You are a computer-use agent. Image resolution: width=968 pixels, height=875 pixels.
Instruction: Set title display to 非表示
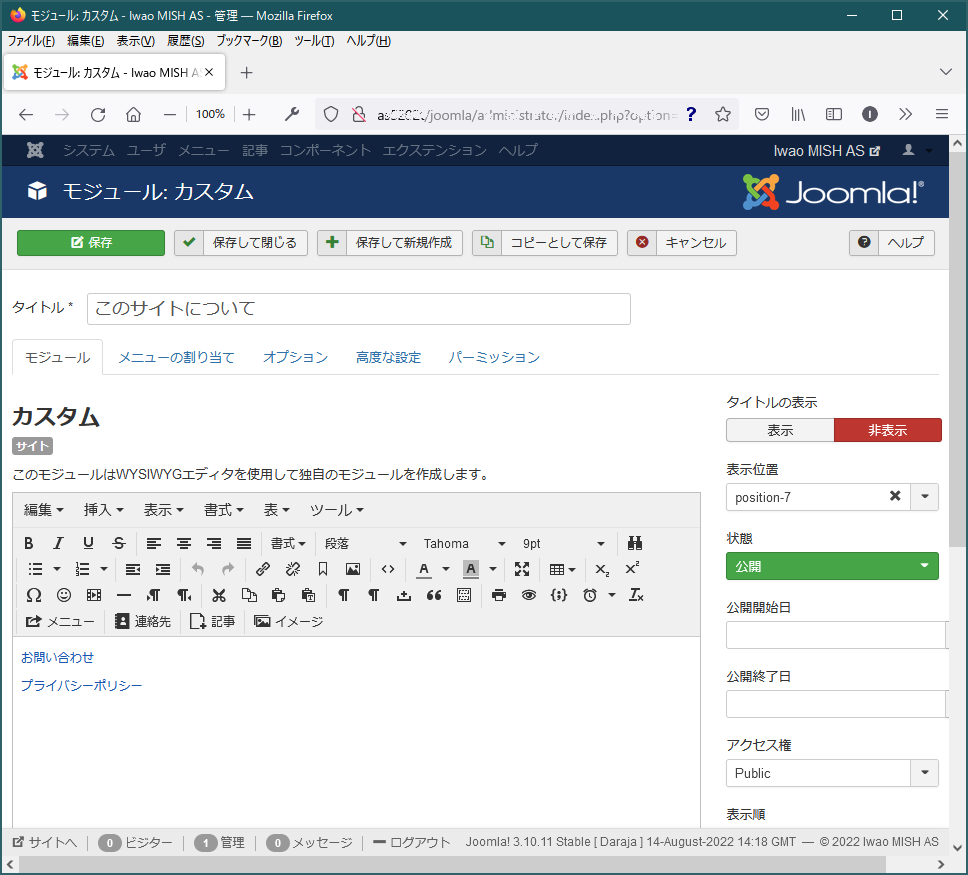(888, 430)
